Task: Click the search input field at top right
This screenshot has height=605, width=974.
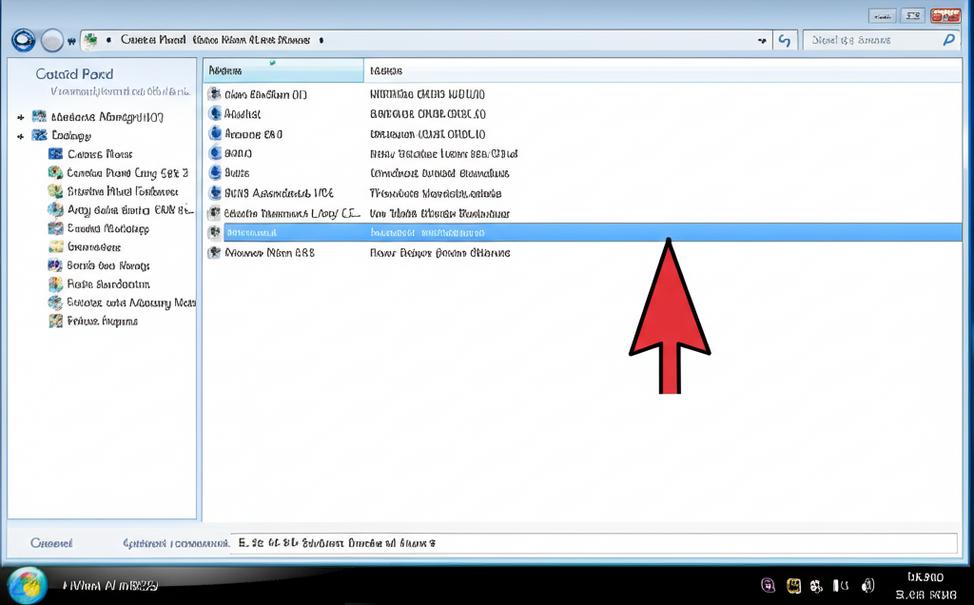Action: pos(870,40)
